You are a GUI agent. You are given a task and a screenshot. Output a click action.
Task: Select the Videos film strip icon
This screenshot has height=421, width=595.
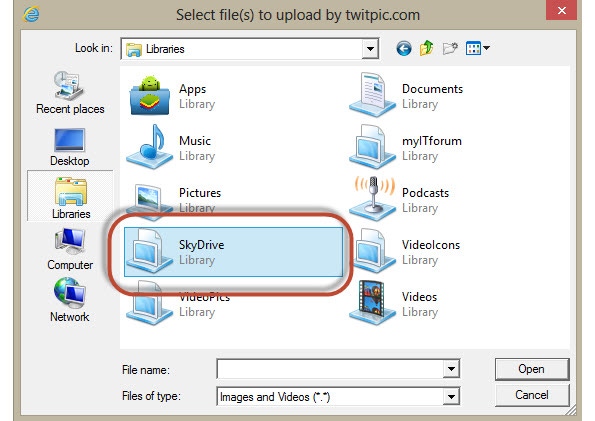click(373, 302)
